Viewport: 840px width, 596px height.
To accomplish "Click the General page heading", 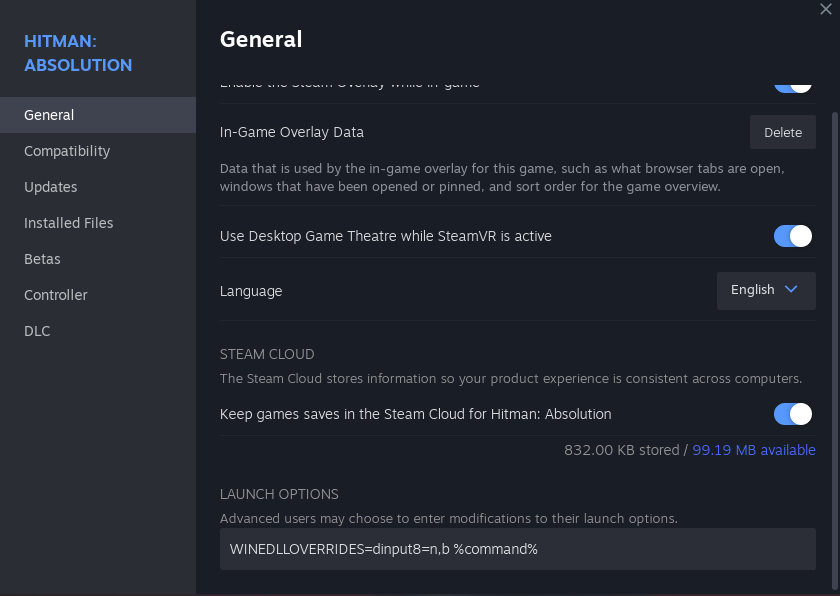I will click(x=261, y=39).
